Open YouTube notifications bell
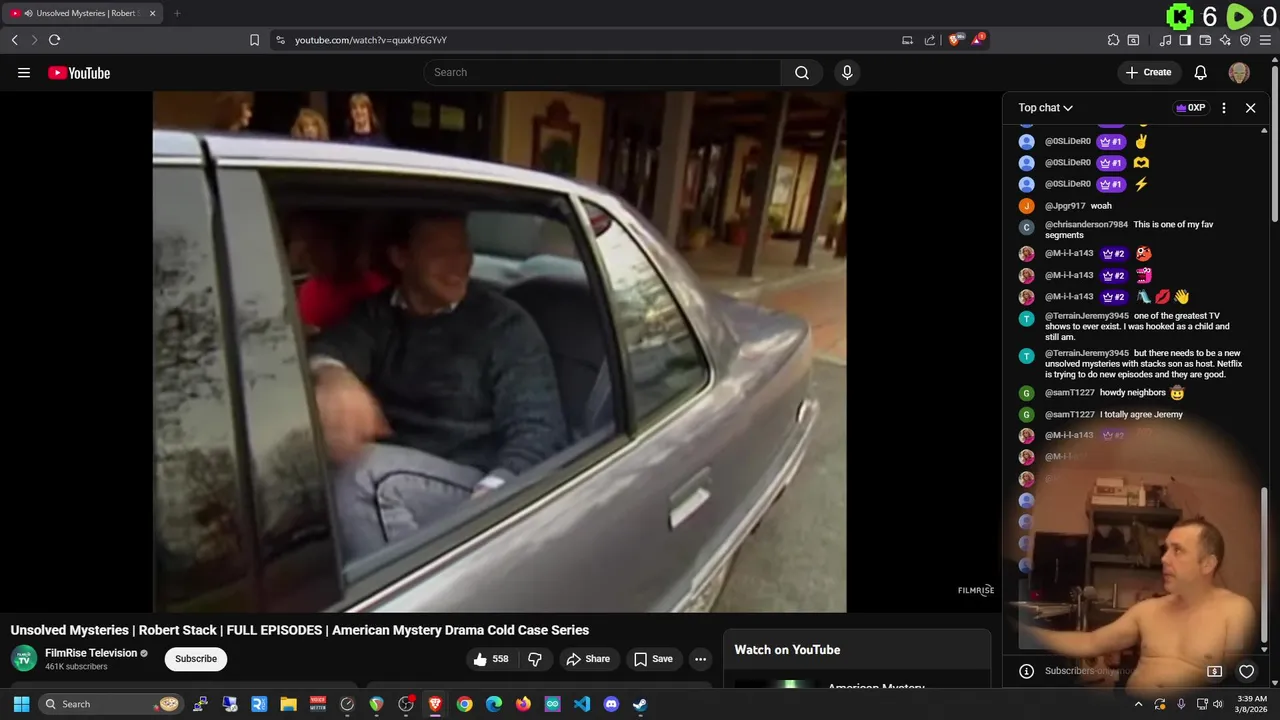The height and width of the screenshot is (720, 1280). point(1201,72)
